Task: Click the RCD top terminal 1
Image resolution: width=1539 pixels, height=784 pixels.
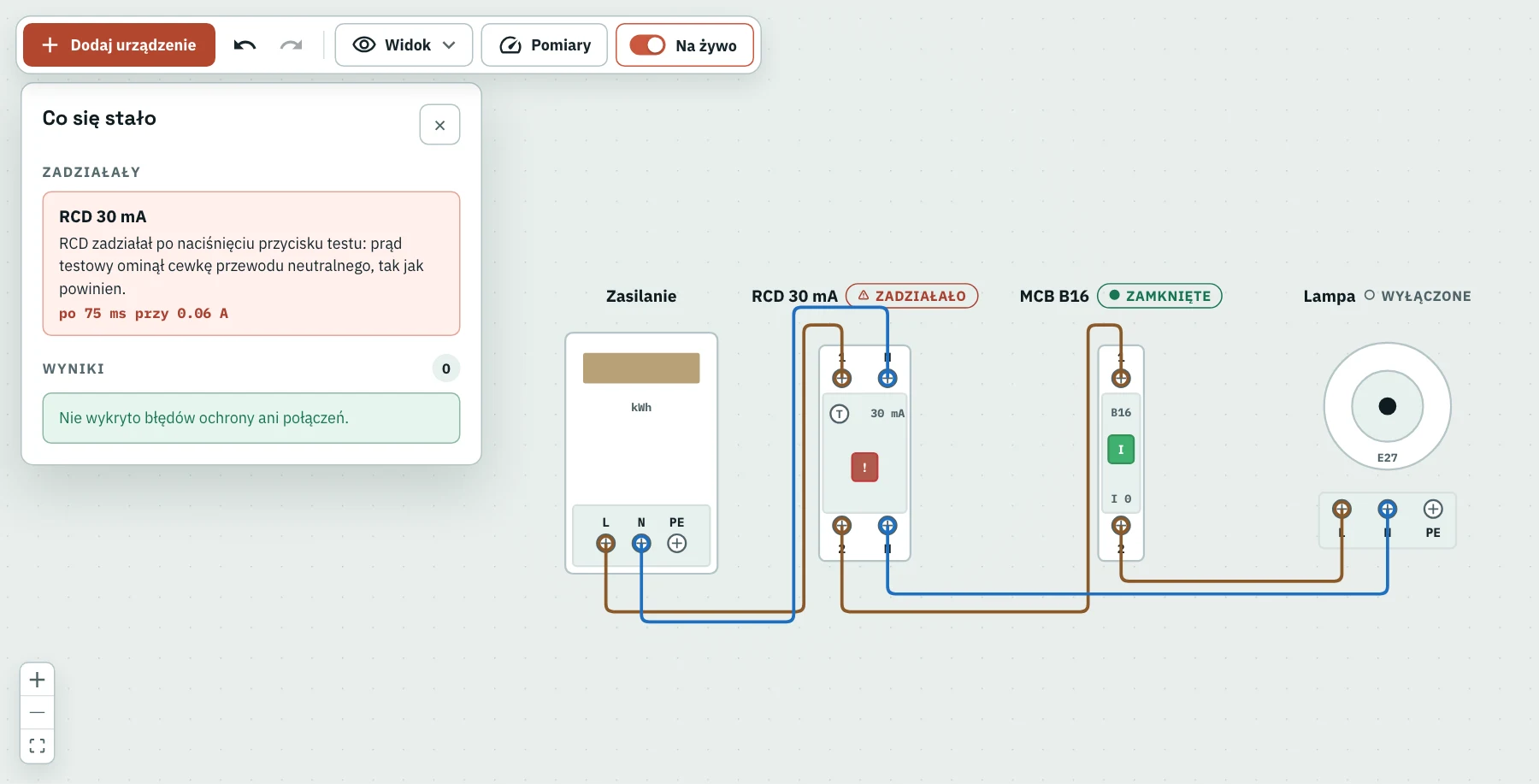Action: click(x=842, y=378)
